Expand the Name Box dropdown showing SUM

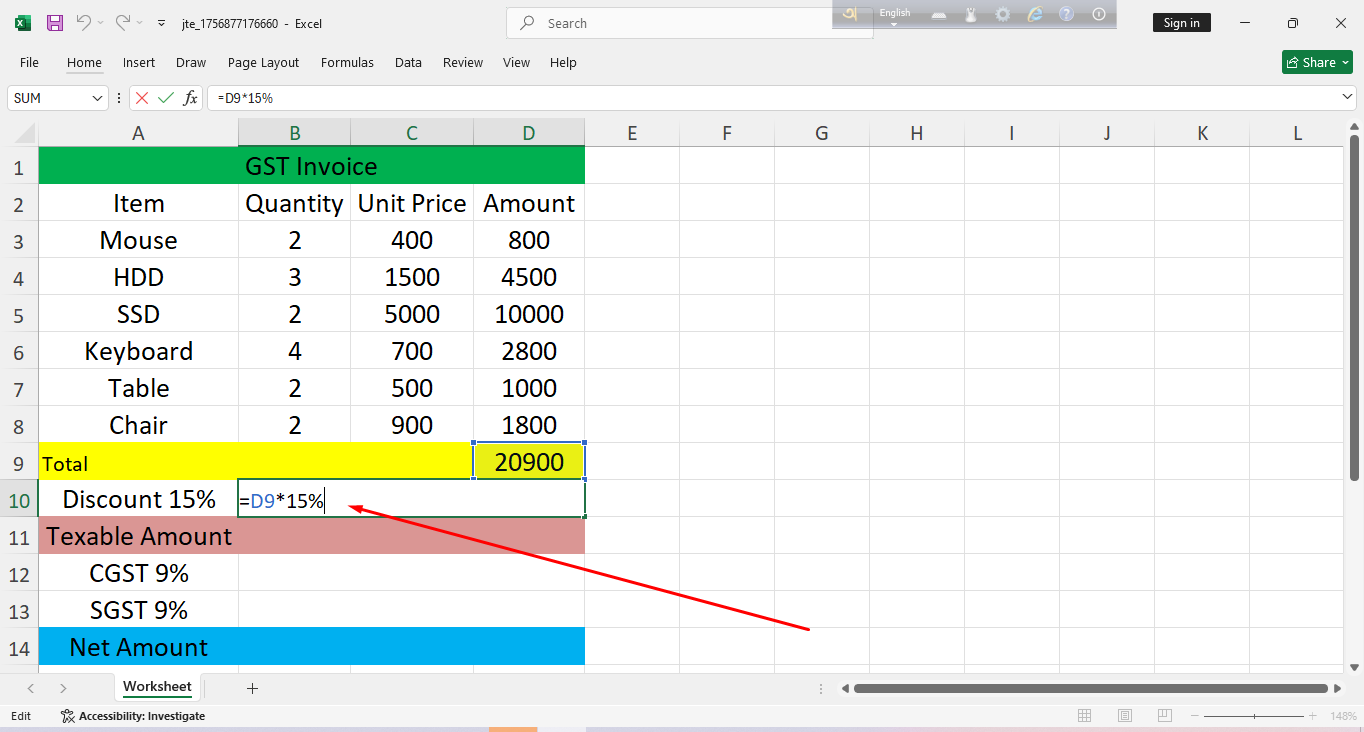tap(98, 98)
